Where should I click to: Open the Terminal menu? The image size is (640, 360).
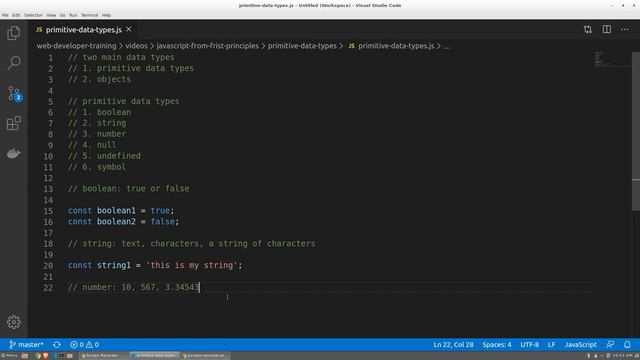click(x=89, y=15)
